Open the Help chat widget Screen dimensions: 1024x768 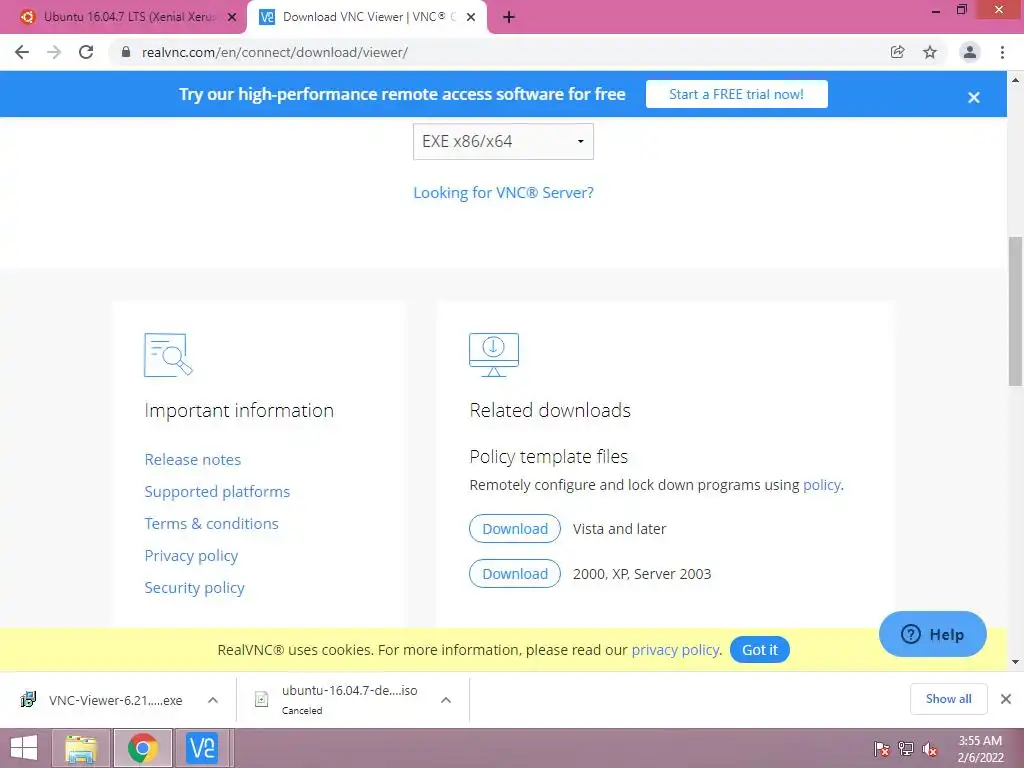pyautogui.click(x=933, y=634)
